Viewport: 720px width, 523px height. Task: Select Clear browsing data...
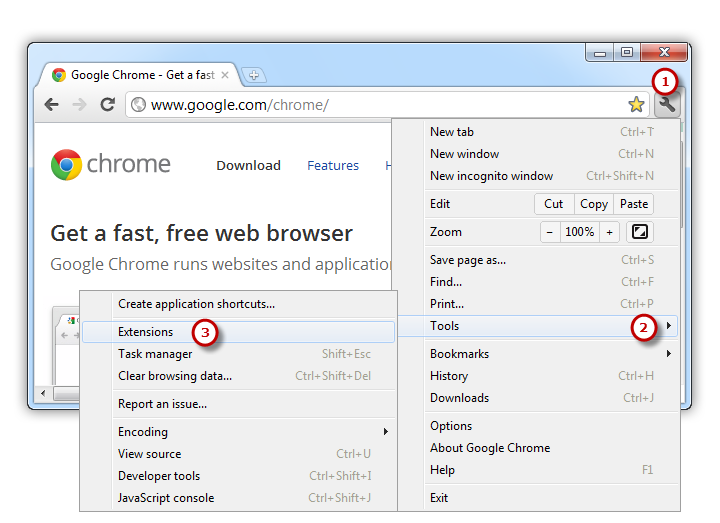pos(254,376)
